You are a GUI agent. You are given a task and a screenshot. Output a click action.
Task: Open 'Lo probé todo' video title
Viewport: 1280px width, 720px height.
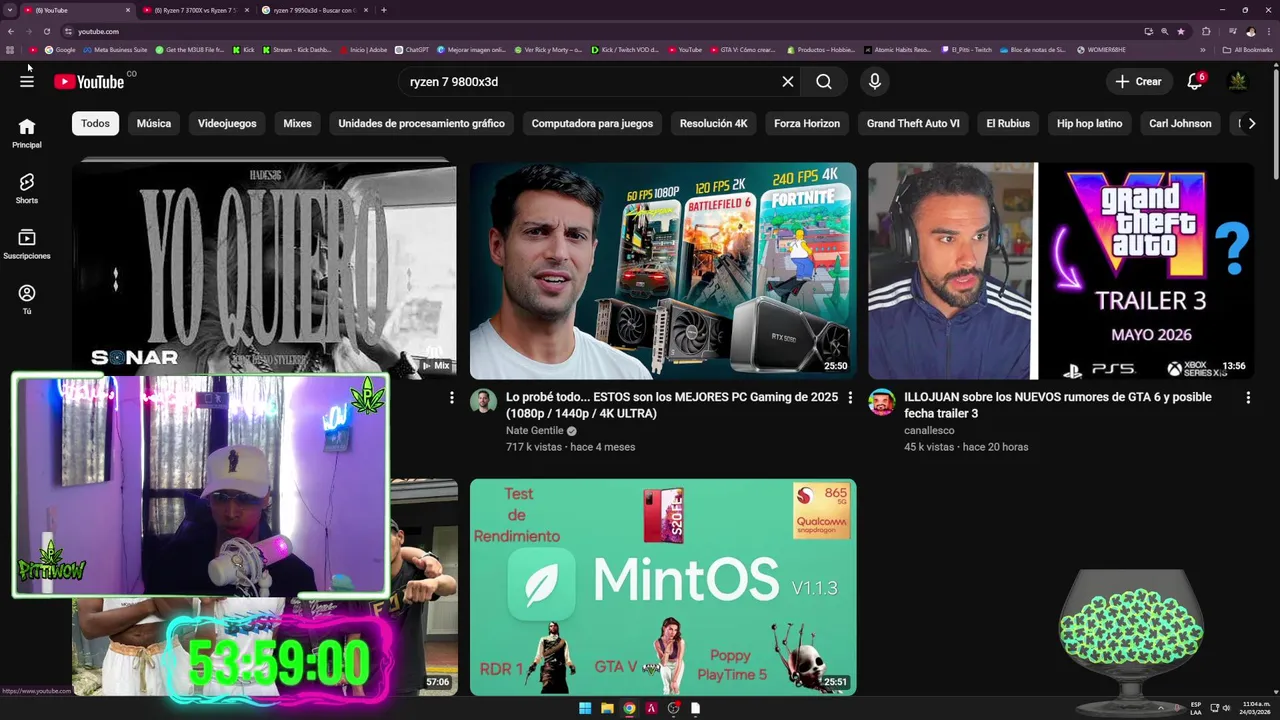click(x=672, y=405)
